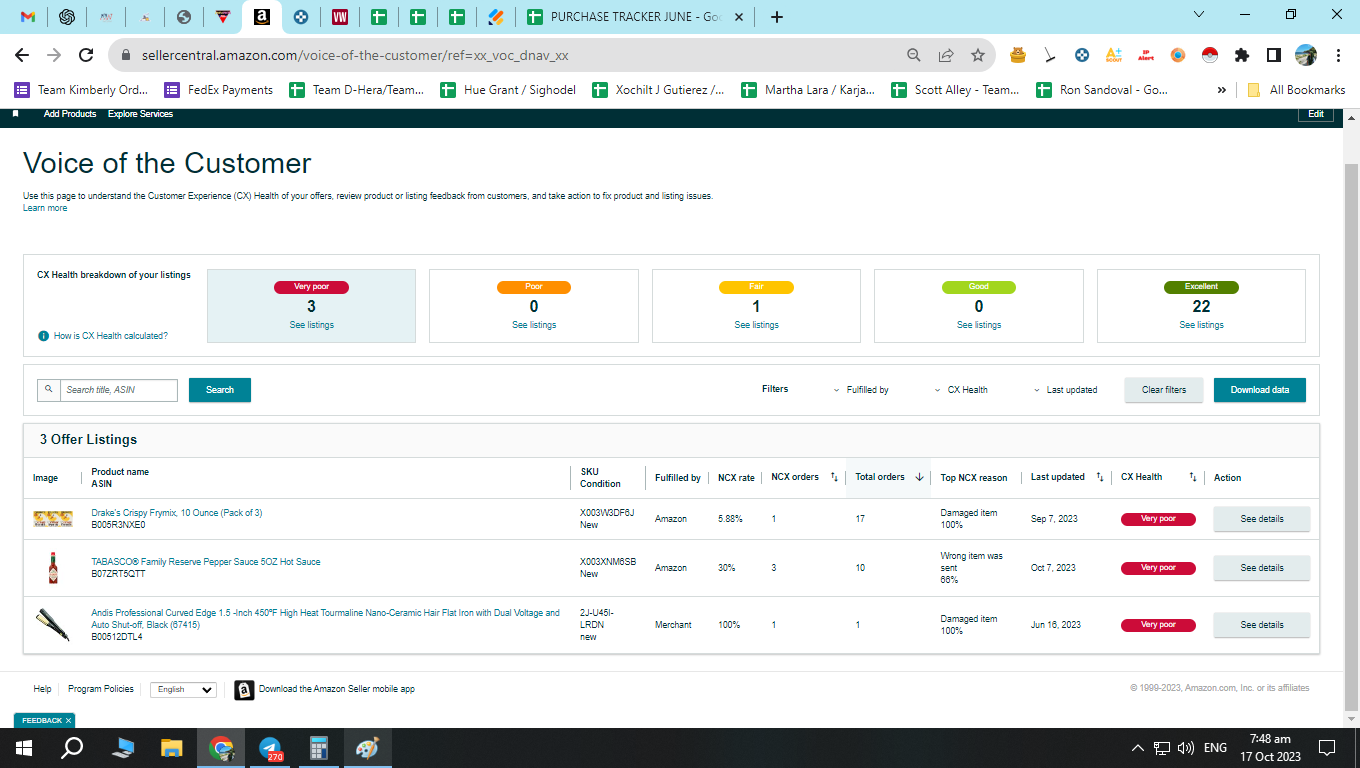Open Chrome's three-dot menu
Image resolution: width=1360 pixels, height=768 pixels.
click(x=1337, y=55)
